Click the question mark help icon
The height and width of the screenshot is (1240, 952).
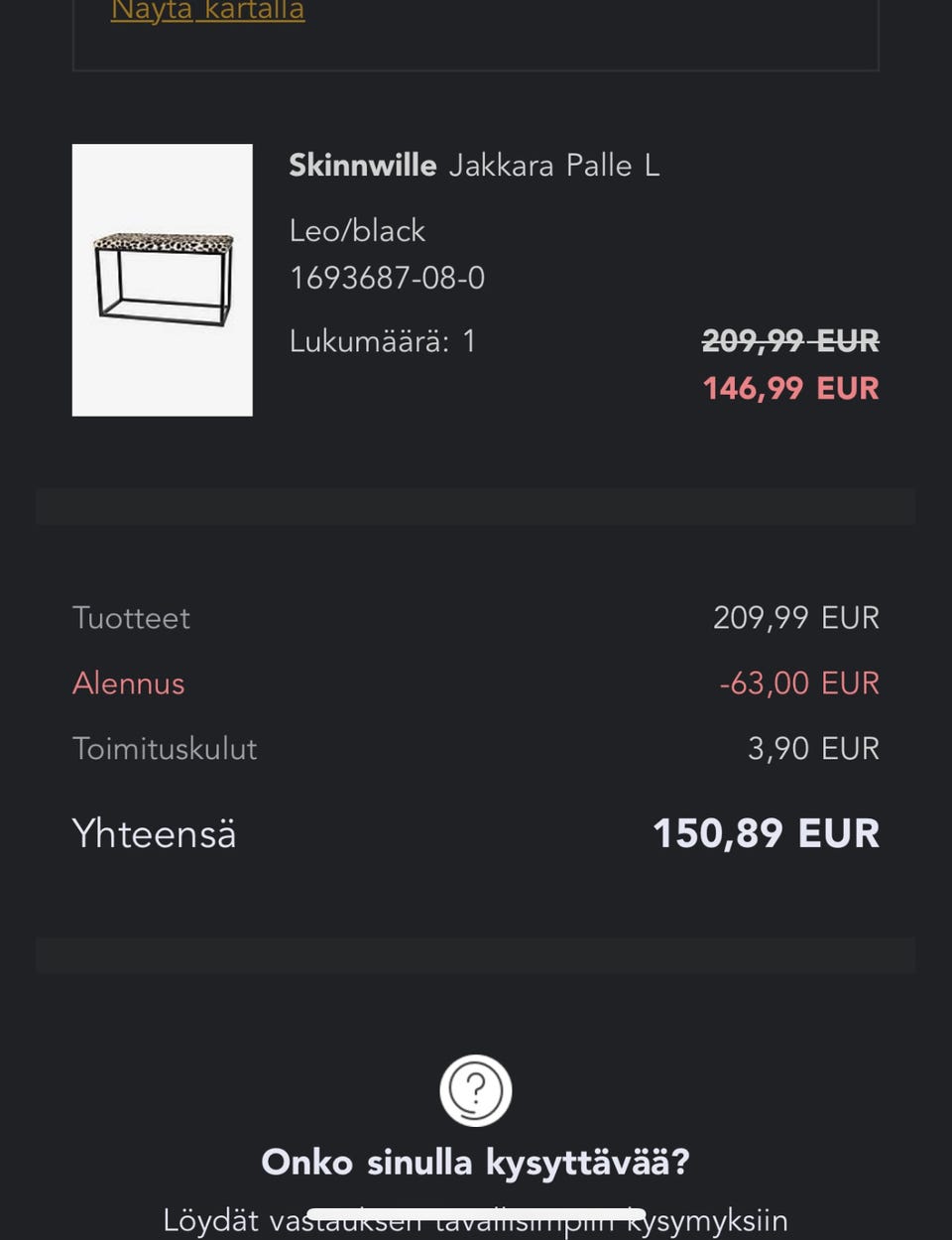476,1090
